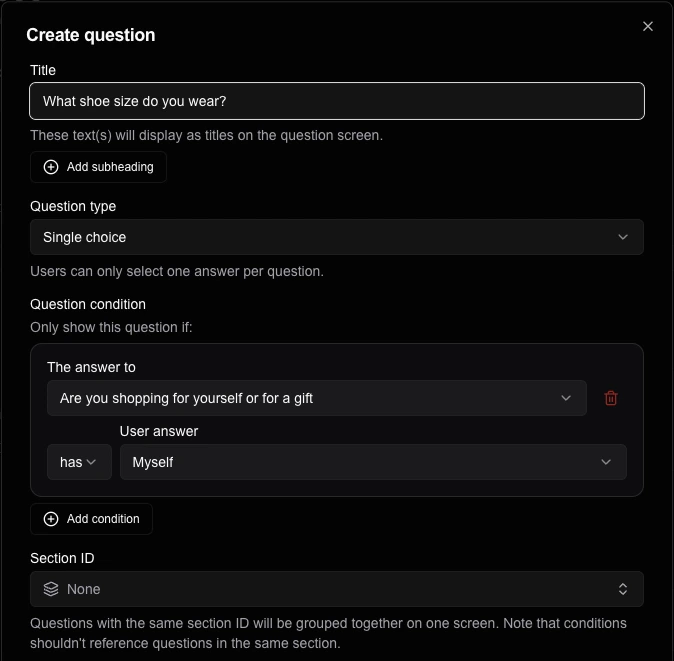Click the up-down arrows in Section ID field
Image resolution: width=674 pixels, height=661 pixels.
click(x=623, y=589)
